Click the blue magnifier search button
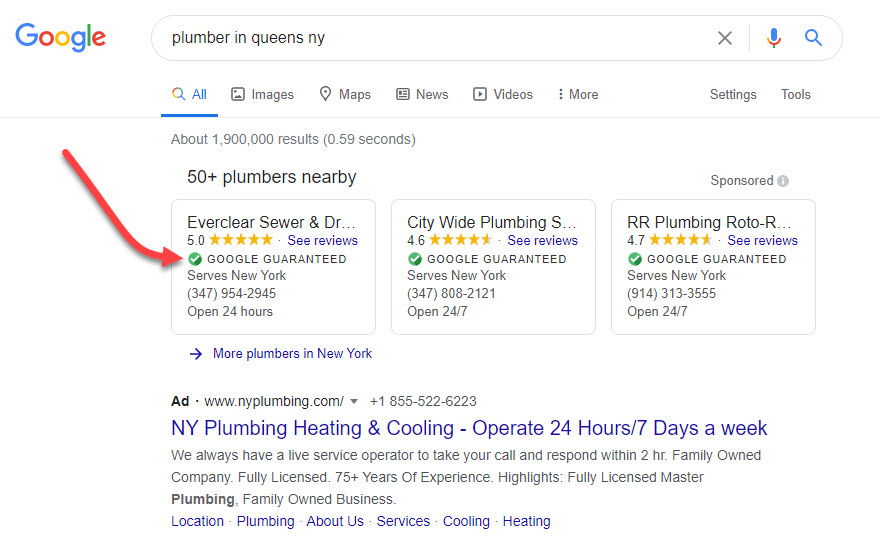The image size is (880, 546). click(x=813, y=38)
